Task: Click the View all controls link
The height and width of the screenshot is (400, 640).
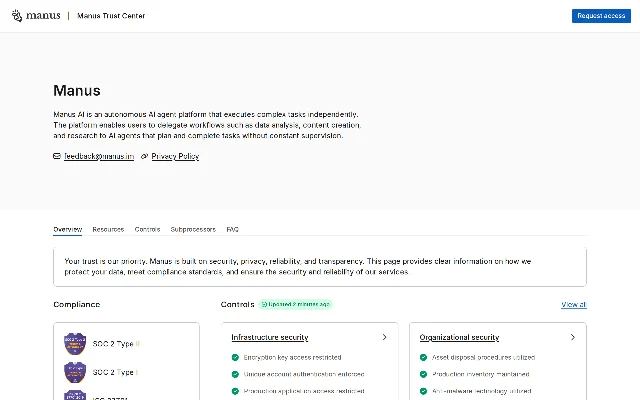Action: tap(574, 304)
